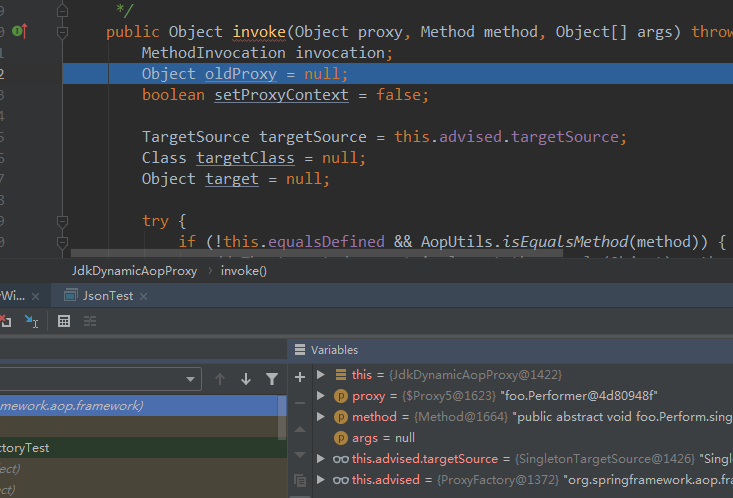733x498 pixels.
Task: Click the up arrow for previous frame
Action: [220, 379]
